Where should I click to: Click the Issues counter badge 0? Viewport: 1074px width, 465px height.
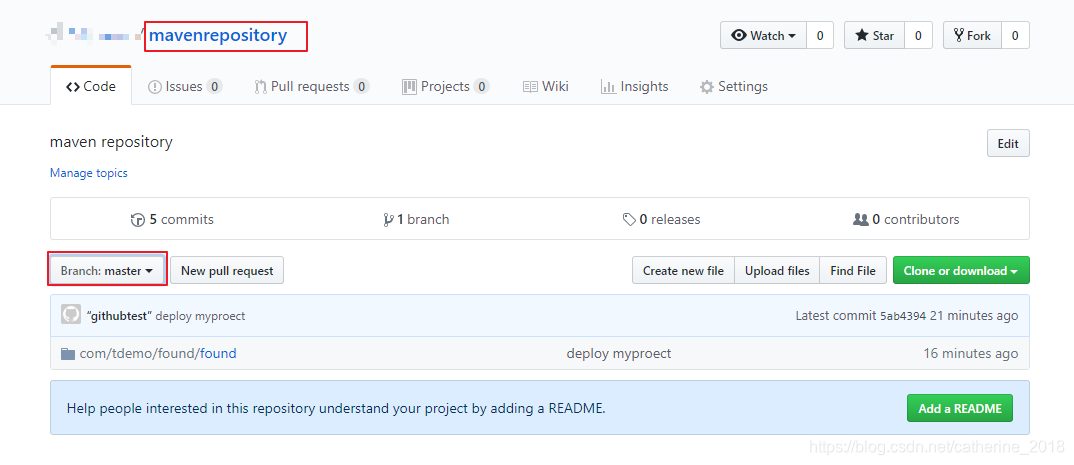pyautogui.click(x=214, y=86)
